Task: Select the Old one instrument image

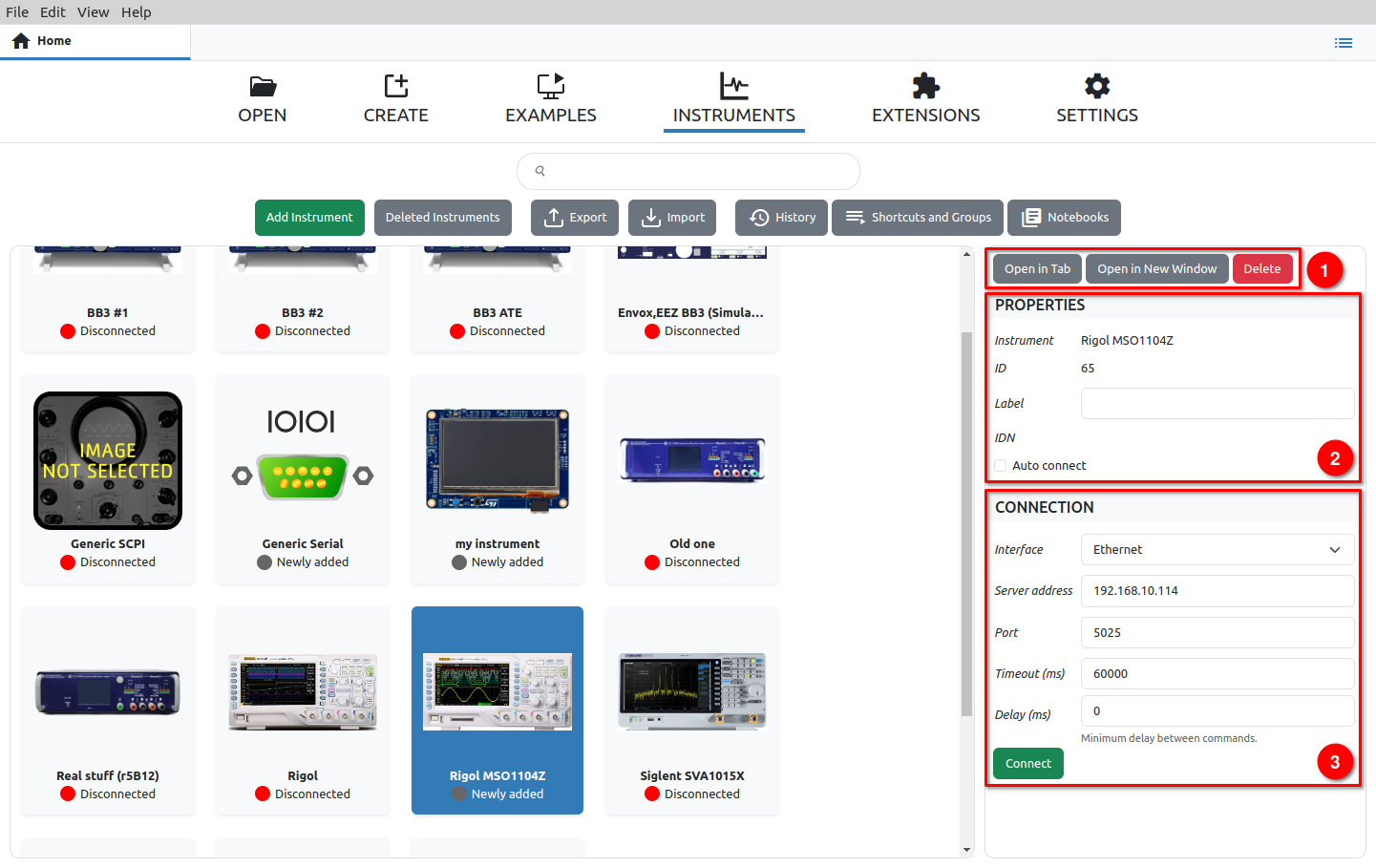Action: pos(692,460)
